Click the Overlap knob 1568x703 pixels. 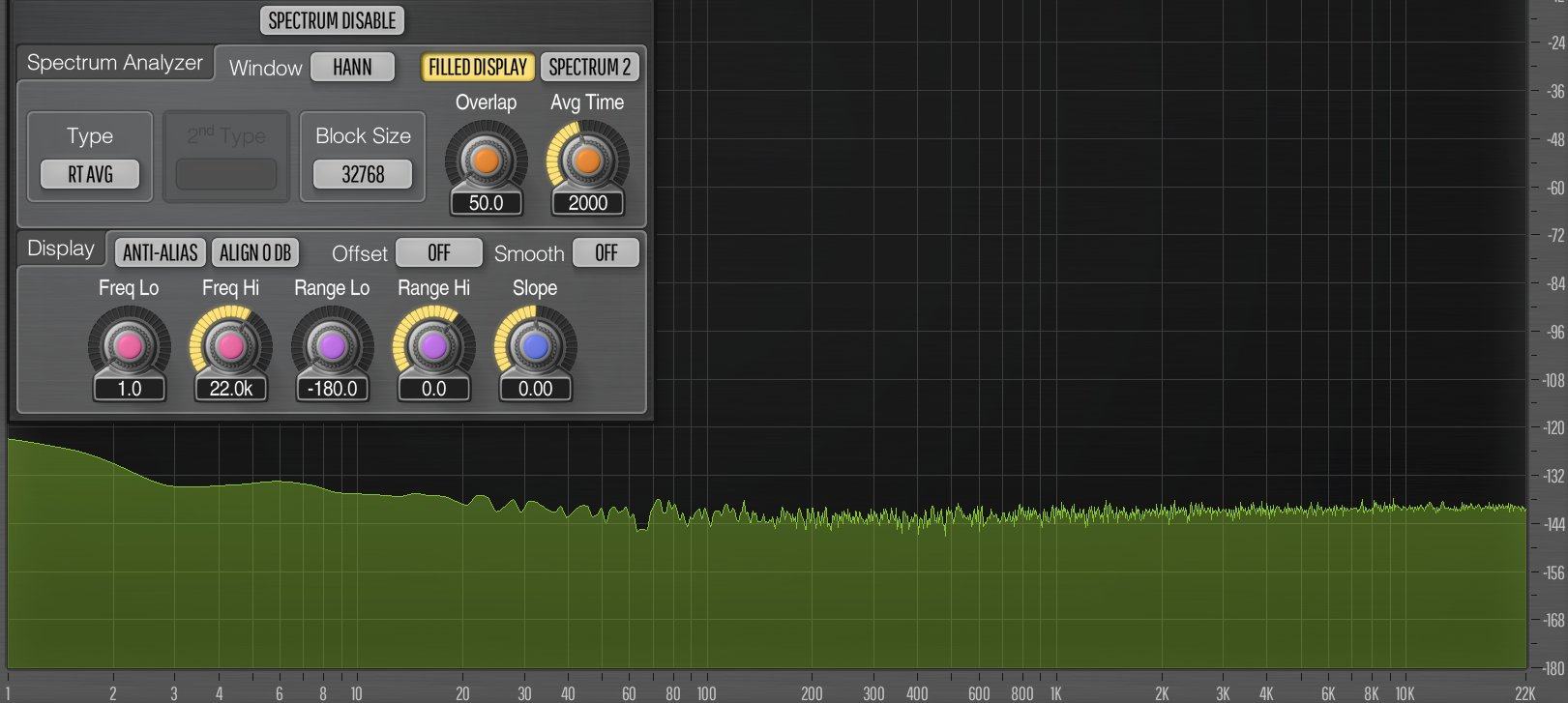(486, 160)
